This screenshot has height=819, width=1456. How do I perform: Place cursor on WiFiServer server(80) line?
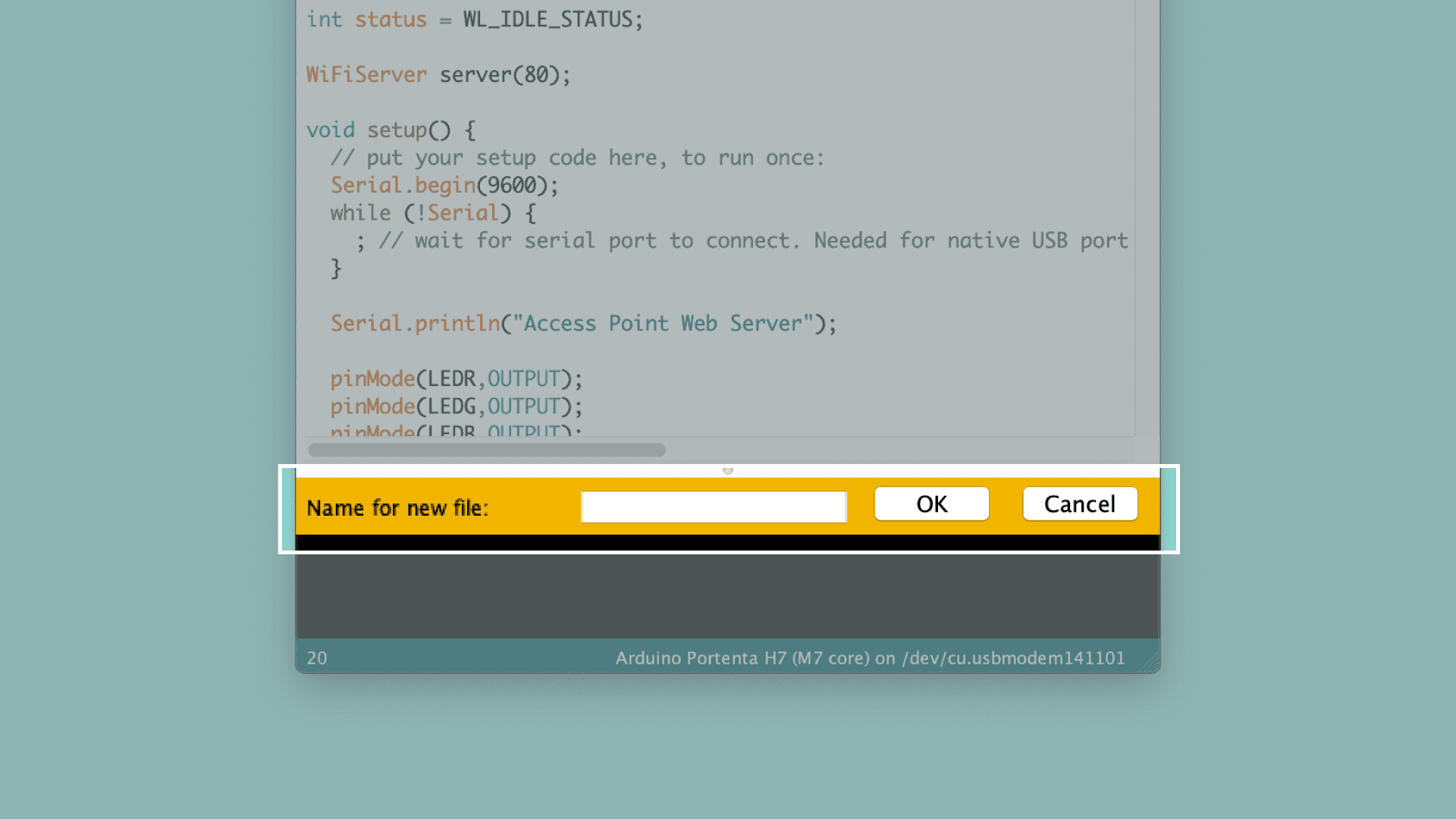click(438, 74)
